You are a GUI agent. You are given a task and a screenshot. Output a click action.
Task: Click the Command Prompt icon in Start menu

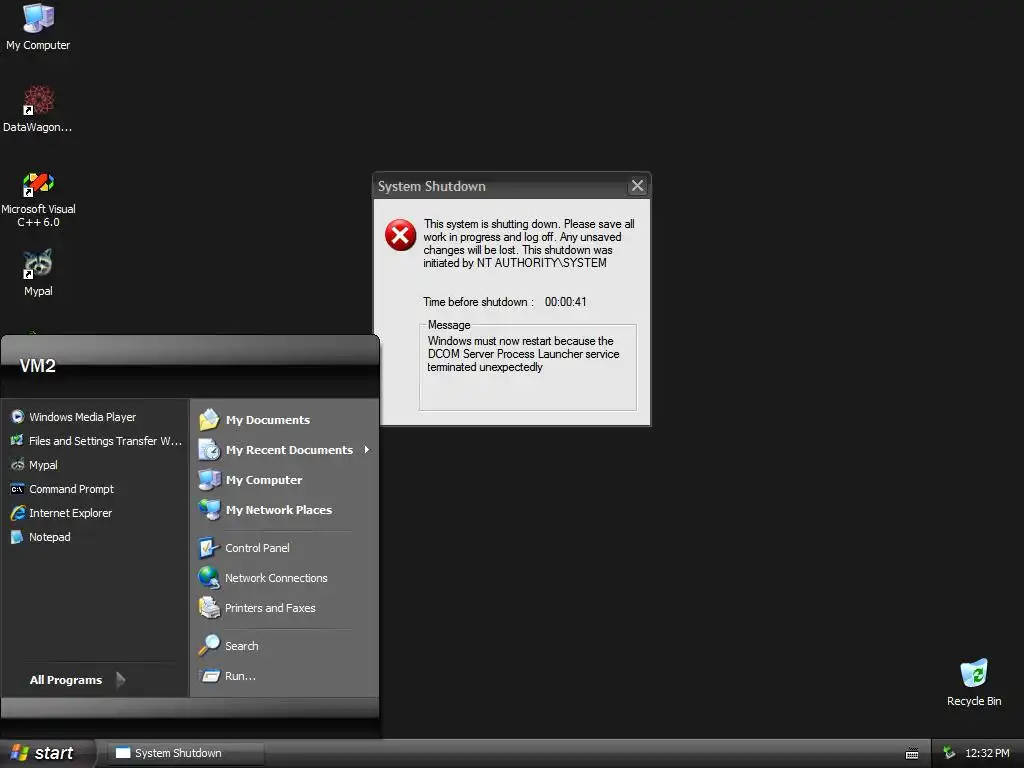pos(18,489)
